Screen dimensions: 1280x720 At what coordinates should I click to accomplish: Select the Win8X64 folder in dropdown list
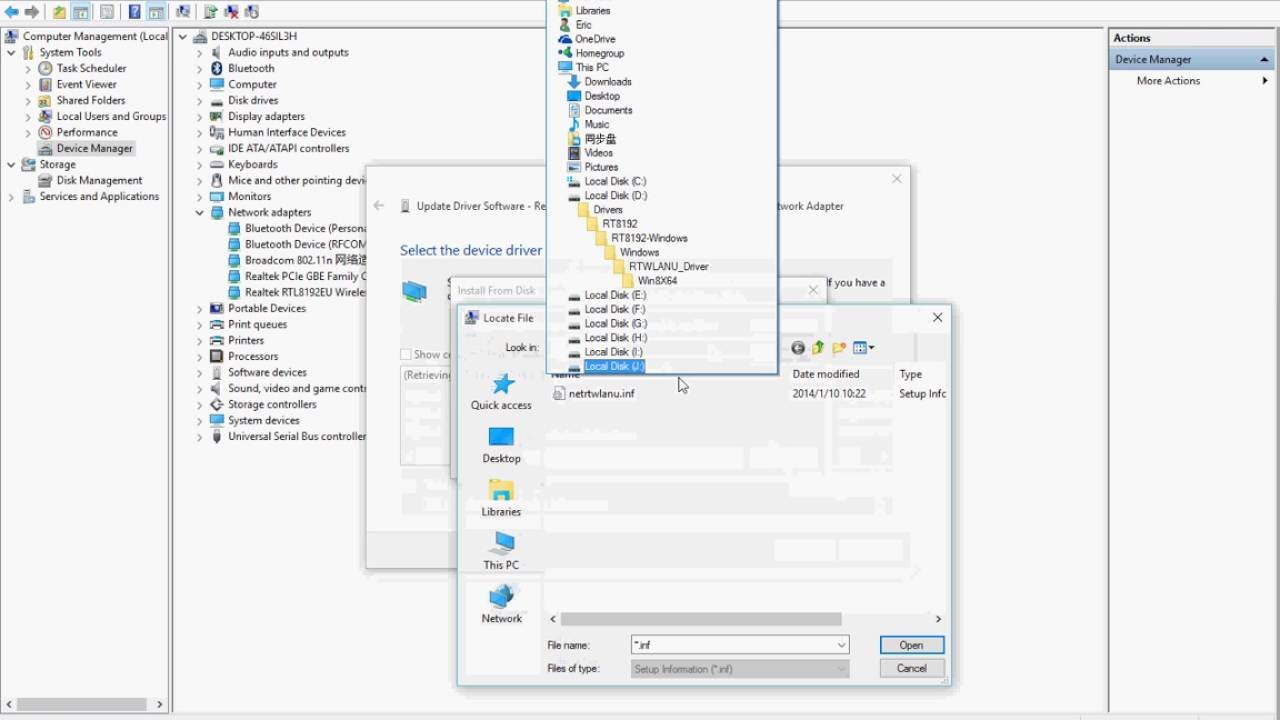(x=657, y=281)
